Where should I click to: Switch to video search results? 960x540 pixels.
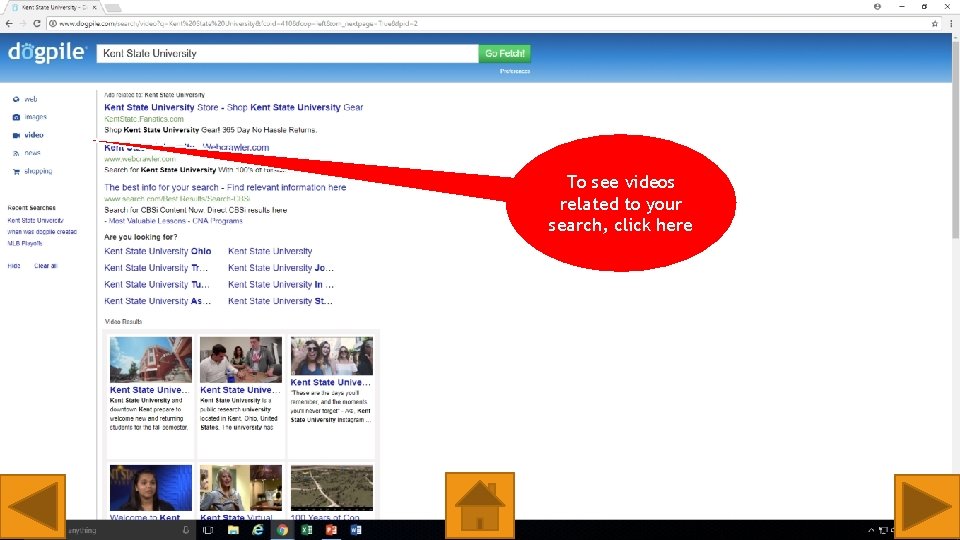tap(34, 135)
